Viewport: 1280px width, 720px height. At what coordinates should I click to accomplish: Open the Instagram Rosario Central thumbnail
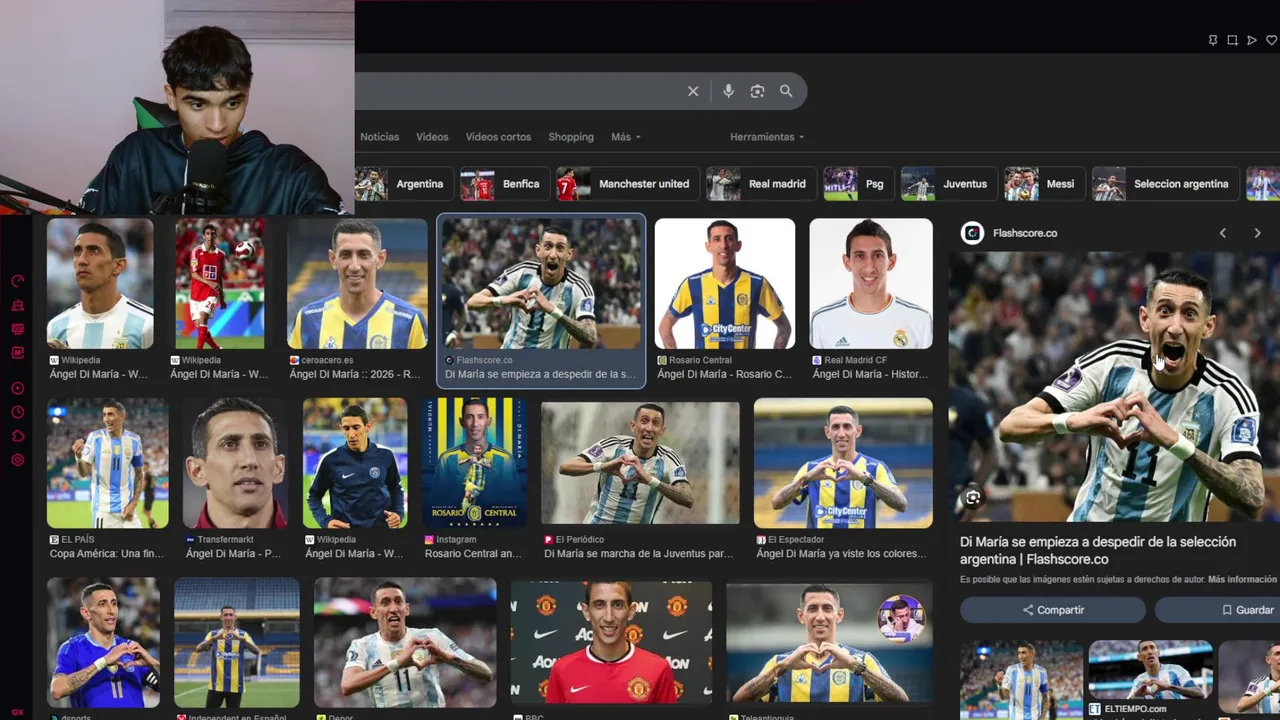coord(474,463)
